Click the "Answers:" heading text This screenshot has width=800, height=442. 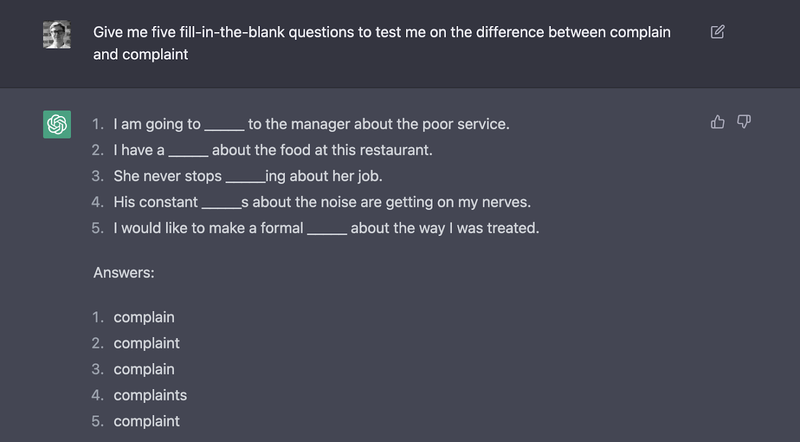click(123, 272)
